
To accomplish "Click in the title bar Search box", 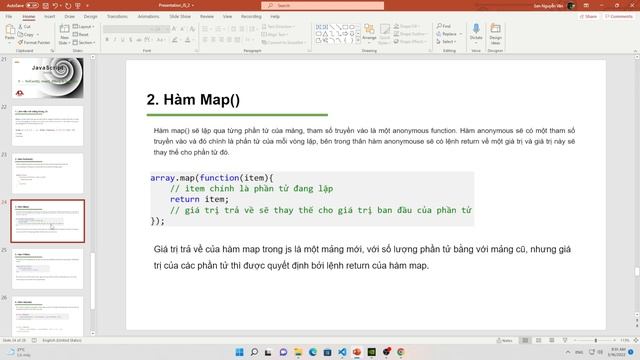I will pos(322,6).
